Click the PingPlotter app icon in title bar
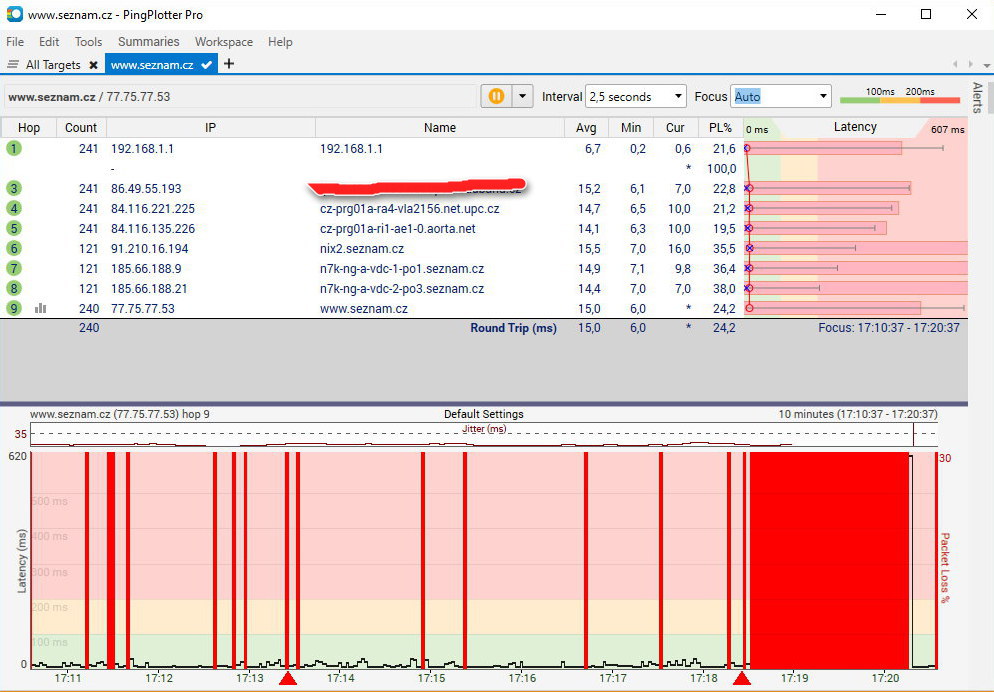 [14, 15]
